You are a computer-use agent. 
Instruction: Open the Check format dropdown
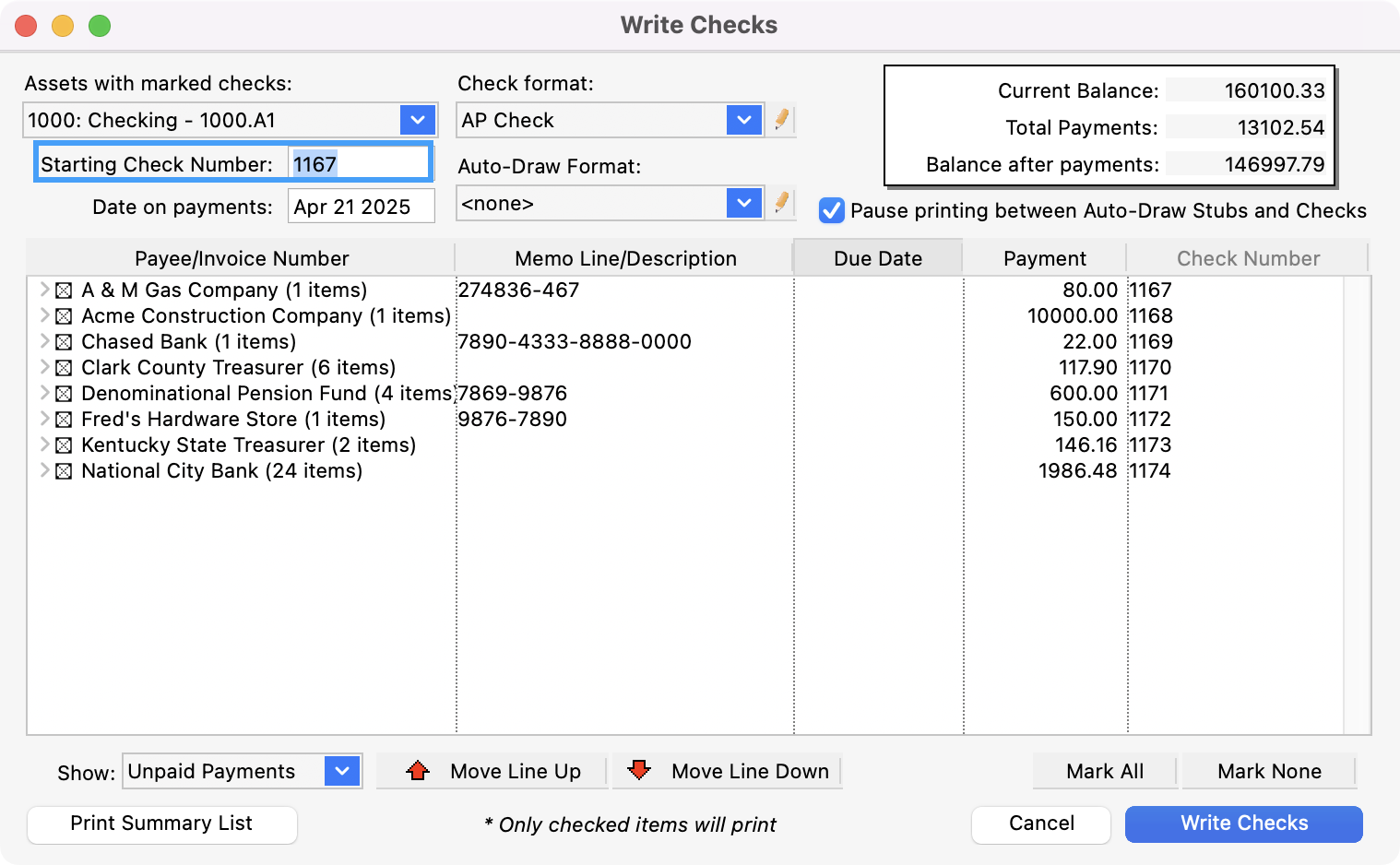coord(743,120)
